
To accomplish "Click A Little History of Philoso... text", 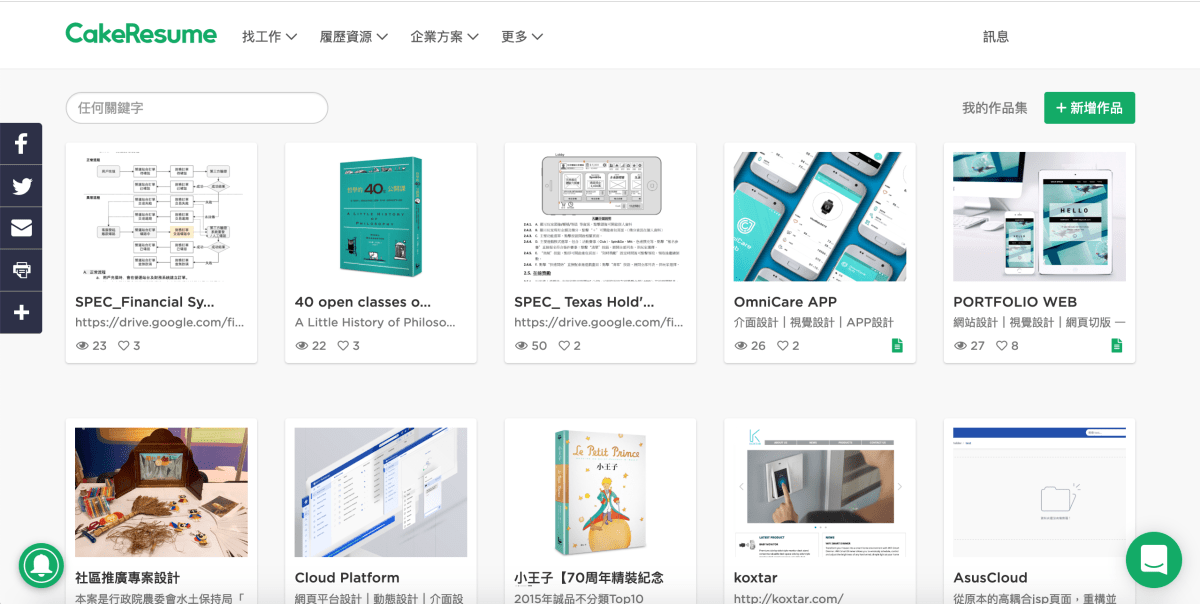I will [x=375, y=322].
